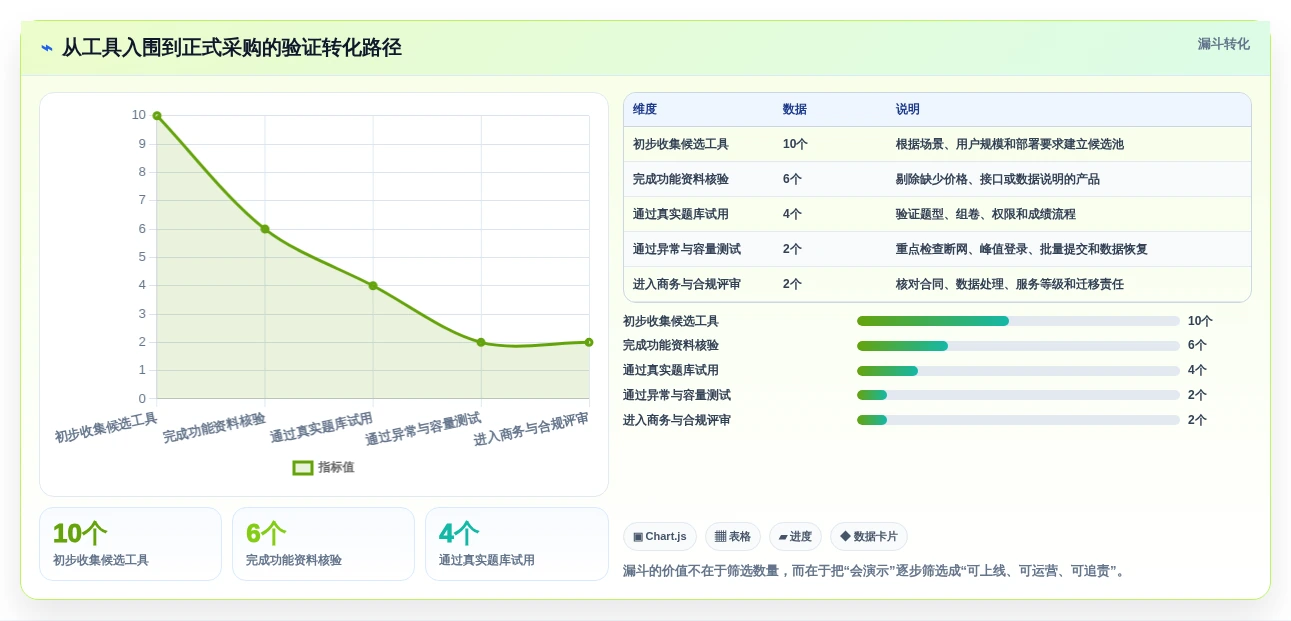
Task: Click the 维度 column header
Action: coord(645,110)
